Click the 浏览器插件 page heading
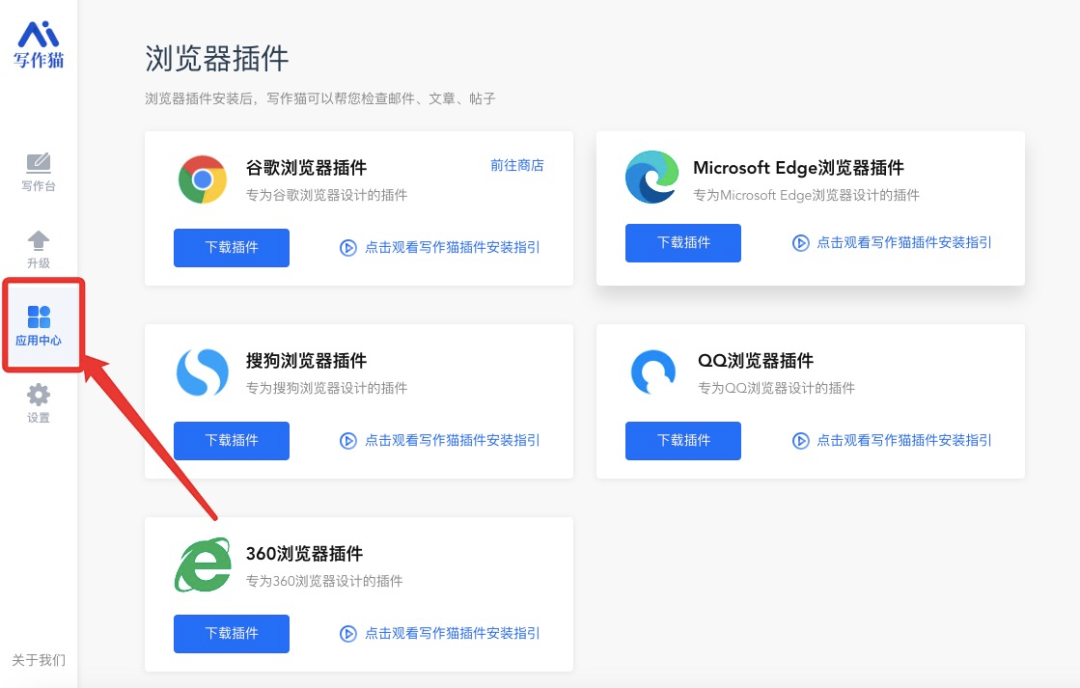Viewport: 1080px width, 688px height. click(217, 59)
